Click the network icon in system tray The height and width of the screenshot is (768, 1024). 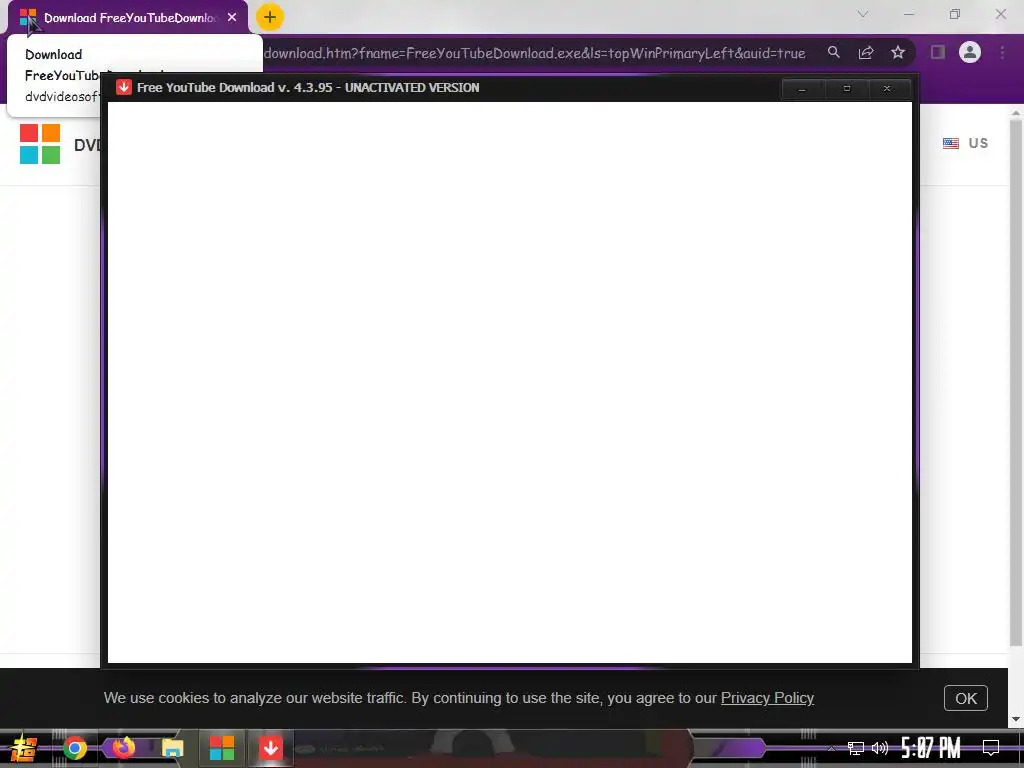tap(856, 748)
